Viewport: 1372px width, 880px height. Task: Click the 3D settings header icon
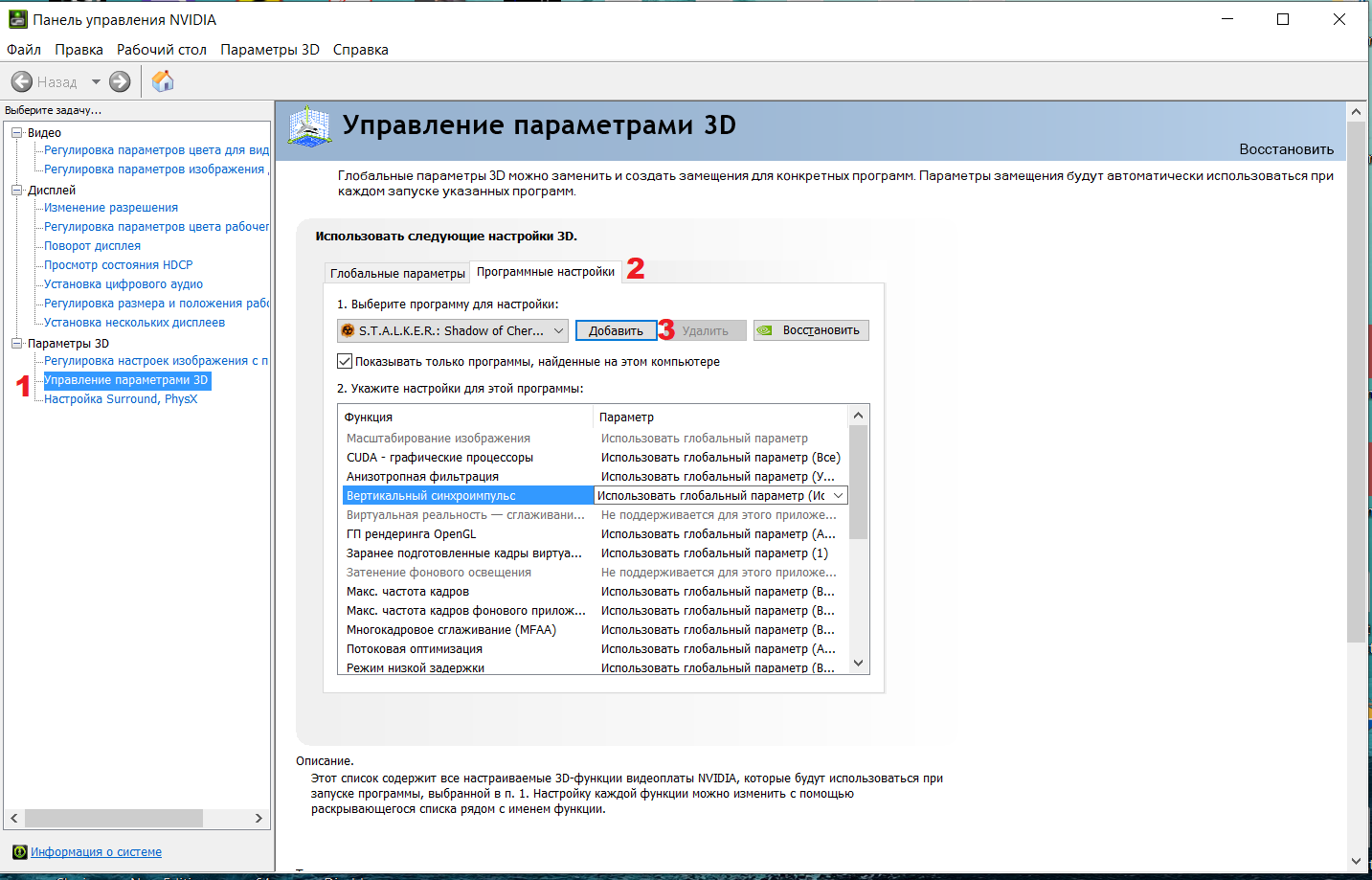click(x=309, y=125)
